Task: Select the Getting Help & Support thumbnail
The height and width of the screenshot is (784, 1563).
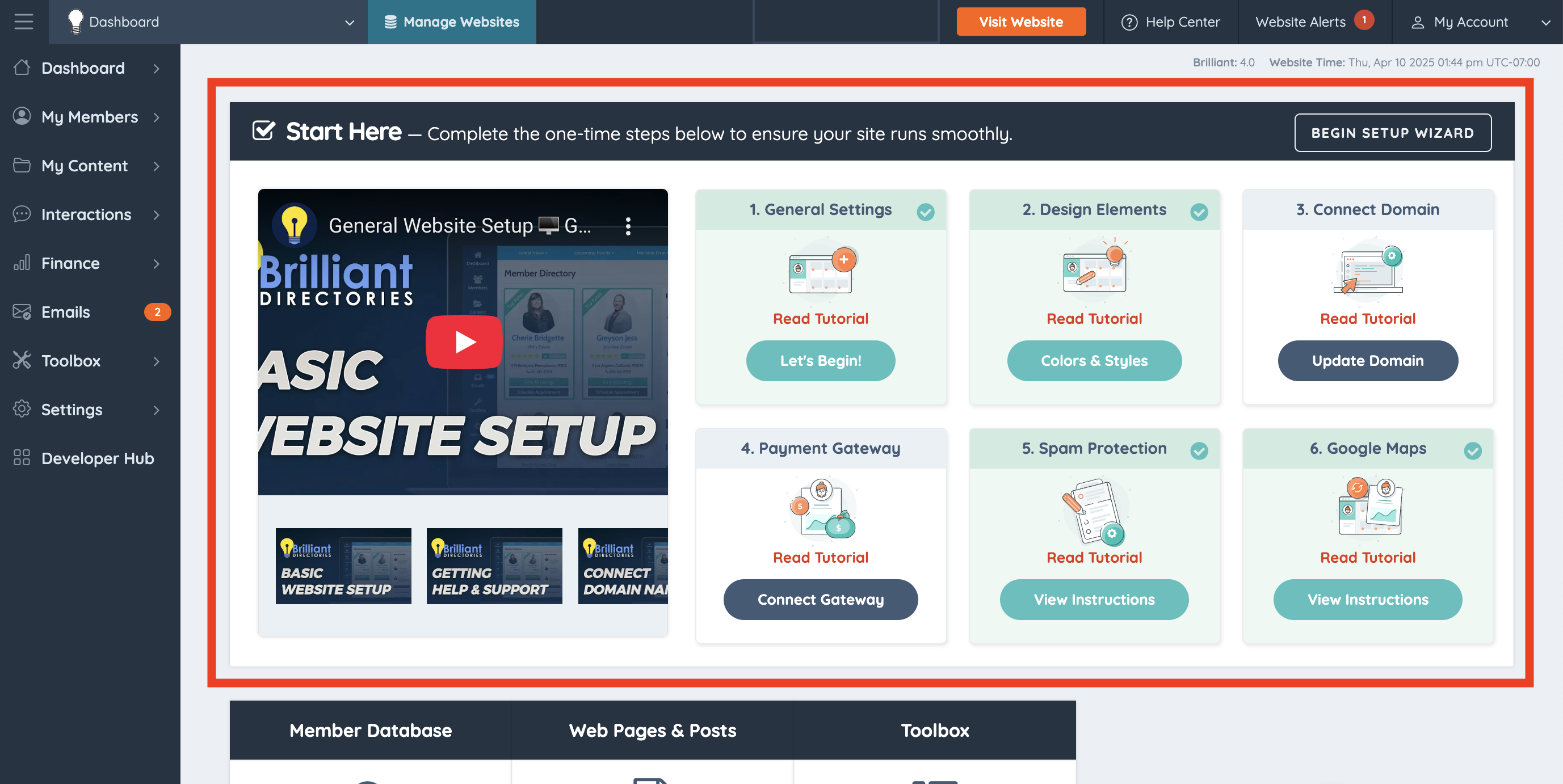Action: (x=494, y=566)
